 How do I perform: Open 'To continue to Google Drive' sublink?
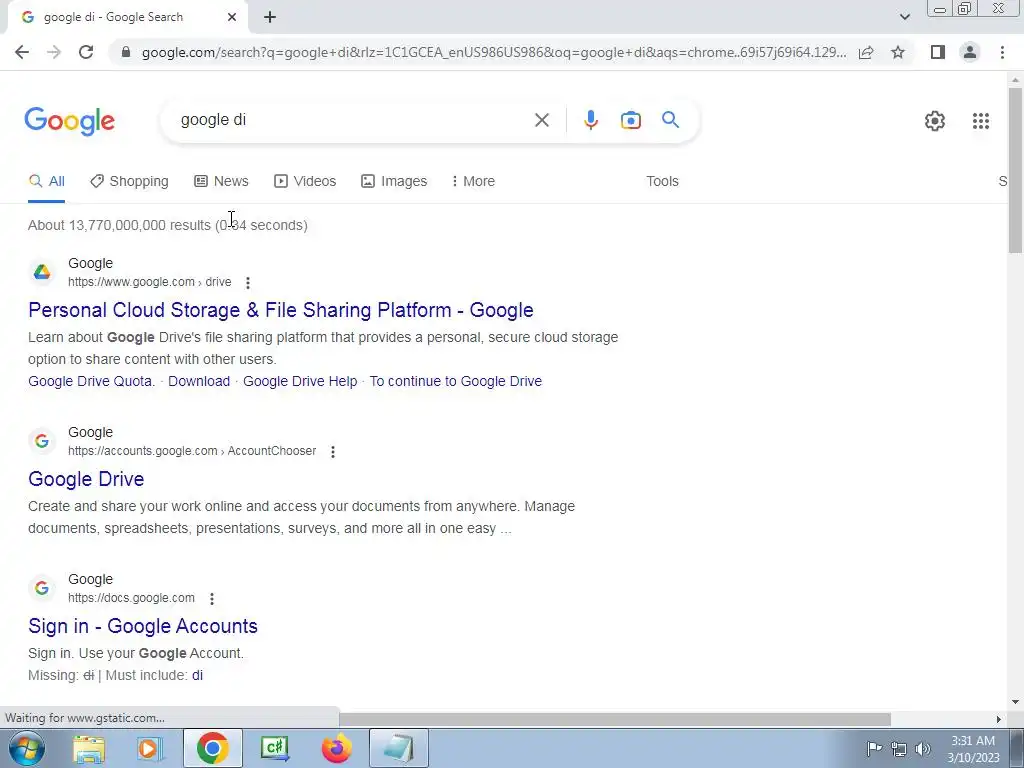click(x=456, y=381)
